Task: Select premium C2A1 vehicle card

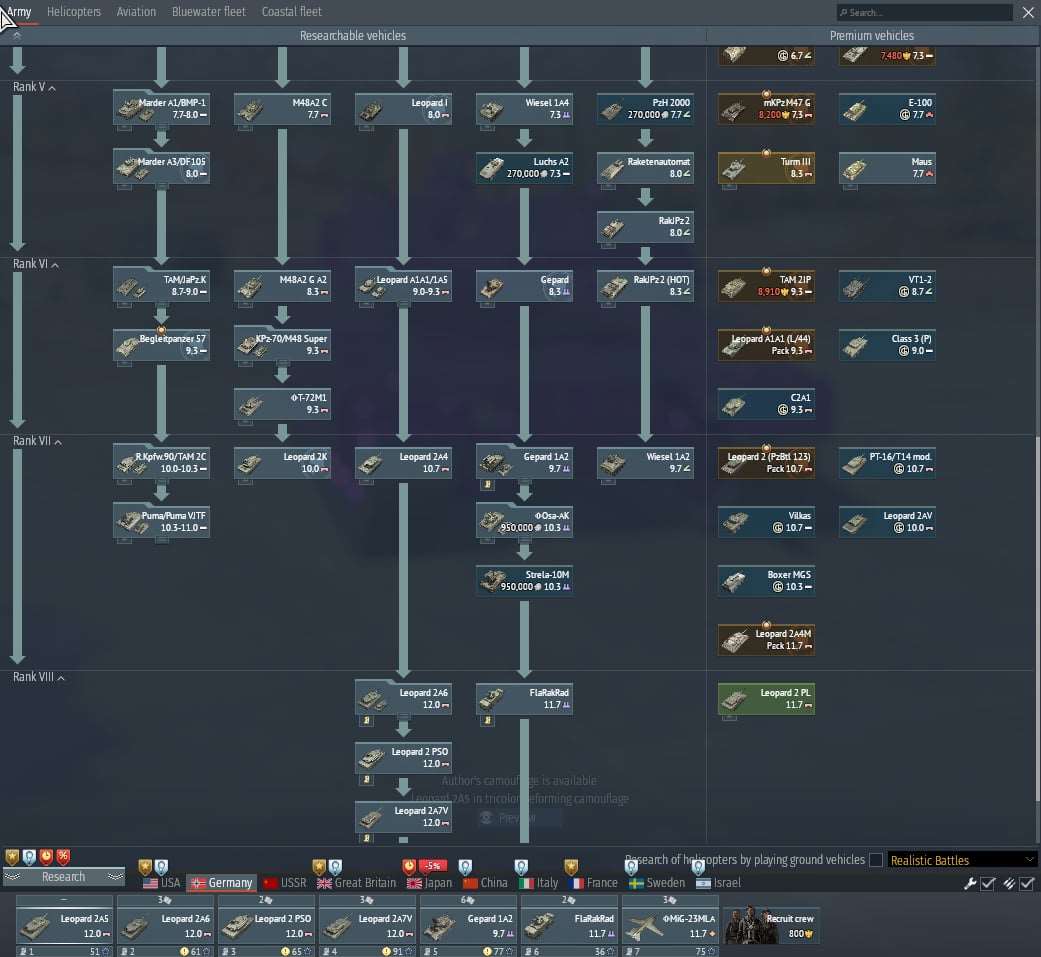Action: (766, 404)
